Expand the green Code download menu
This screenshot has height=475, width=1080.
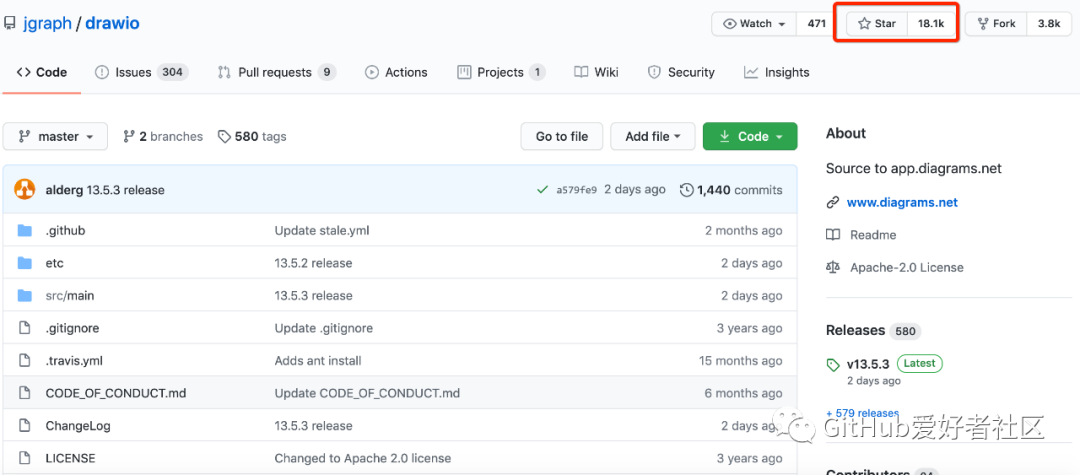[x=750, y=136]
